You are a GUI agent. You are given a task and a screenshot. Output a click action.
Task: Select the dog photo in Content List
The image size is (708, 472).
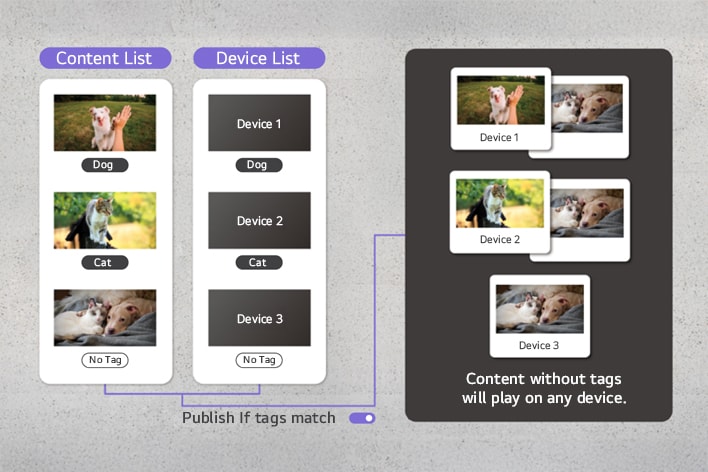(x=105, y=122)
